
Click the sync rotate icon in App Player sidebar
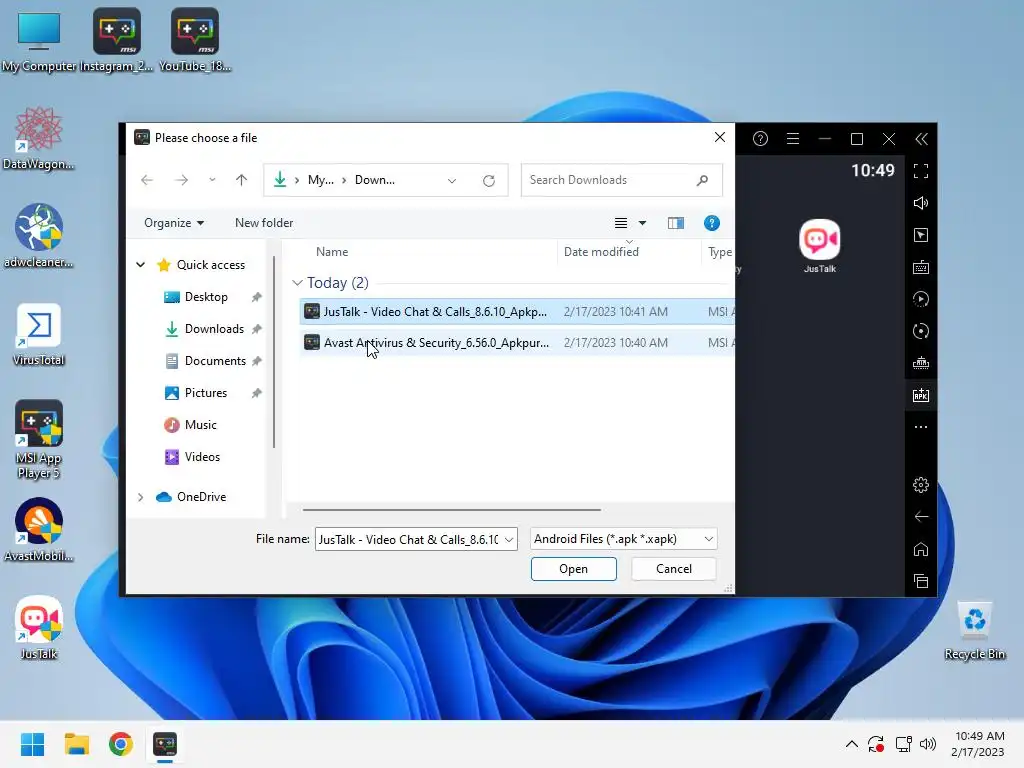(921, 331)
